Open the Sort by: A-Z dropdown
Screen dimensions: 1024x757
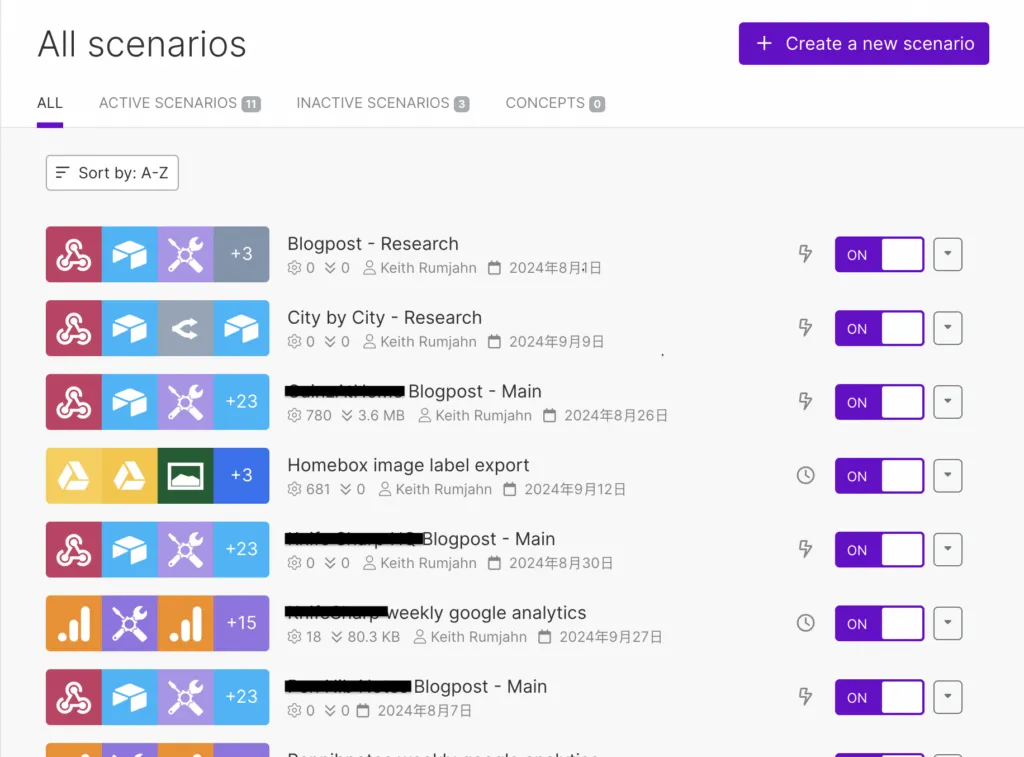[112, 173]
